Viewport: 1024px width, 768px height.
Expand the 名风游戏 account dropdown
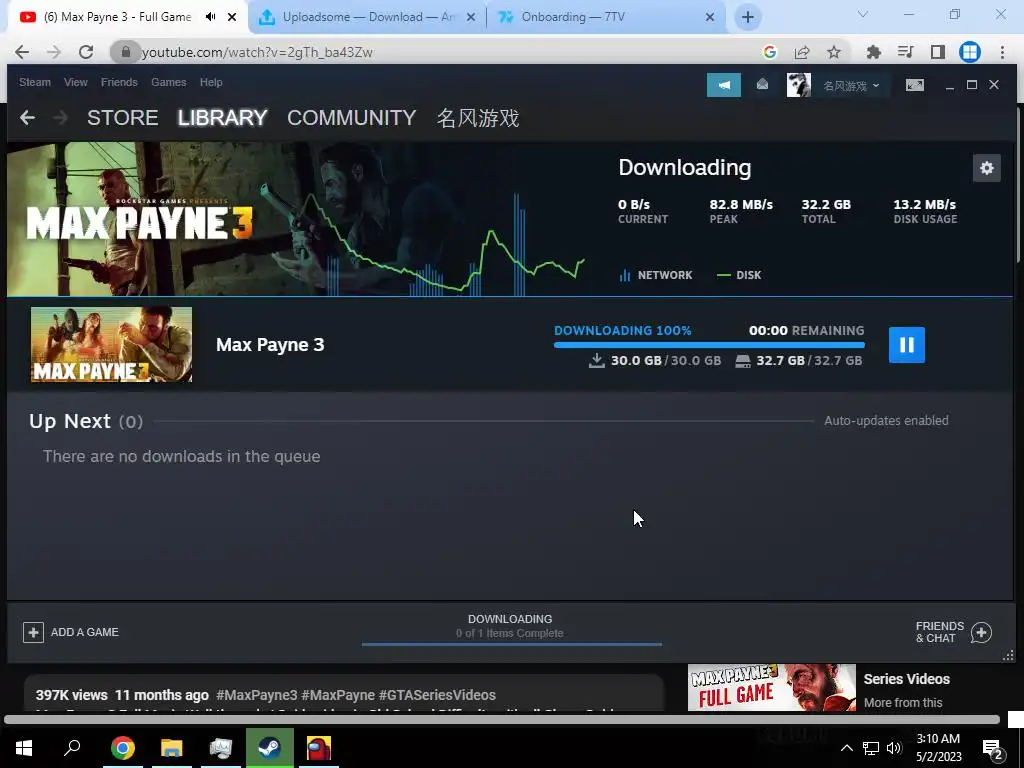(x=851, y=86)
